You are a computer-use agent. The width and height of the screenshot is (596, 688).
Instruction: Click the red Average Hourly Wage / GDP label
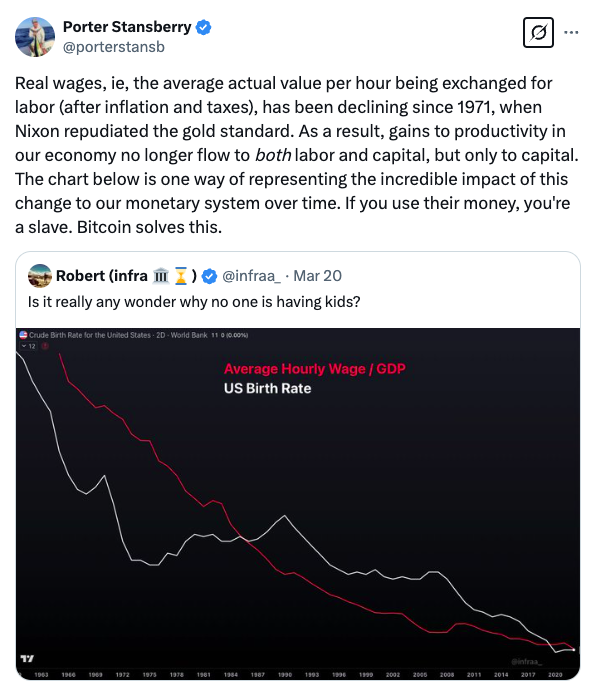click(x=315, y=369)
